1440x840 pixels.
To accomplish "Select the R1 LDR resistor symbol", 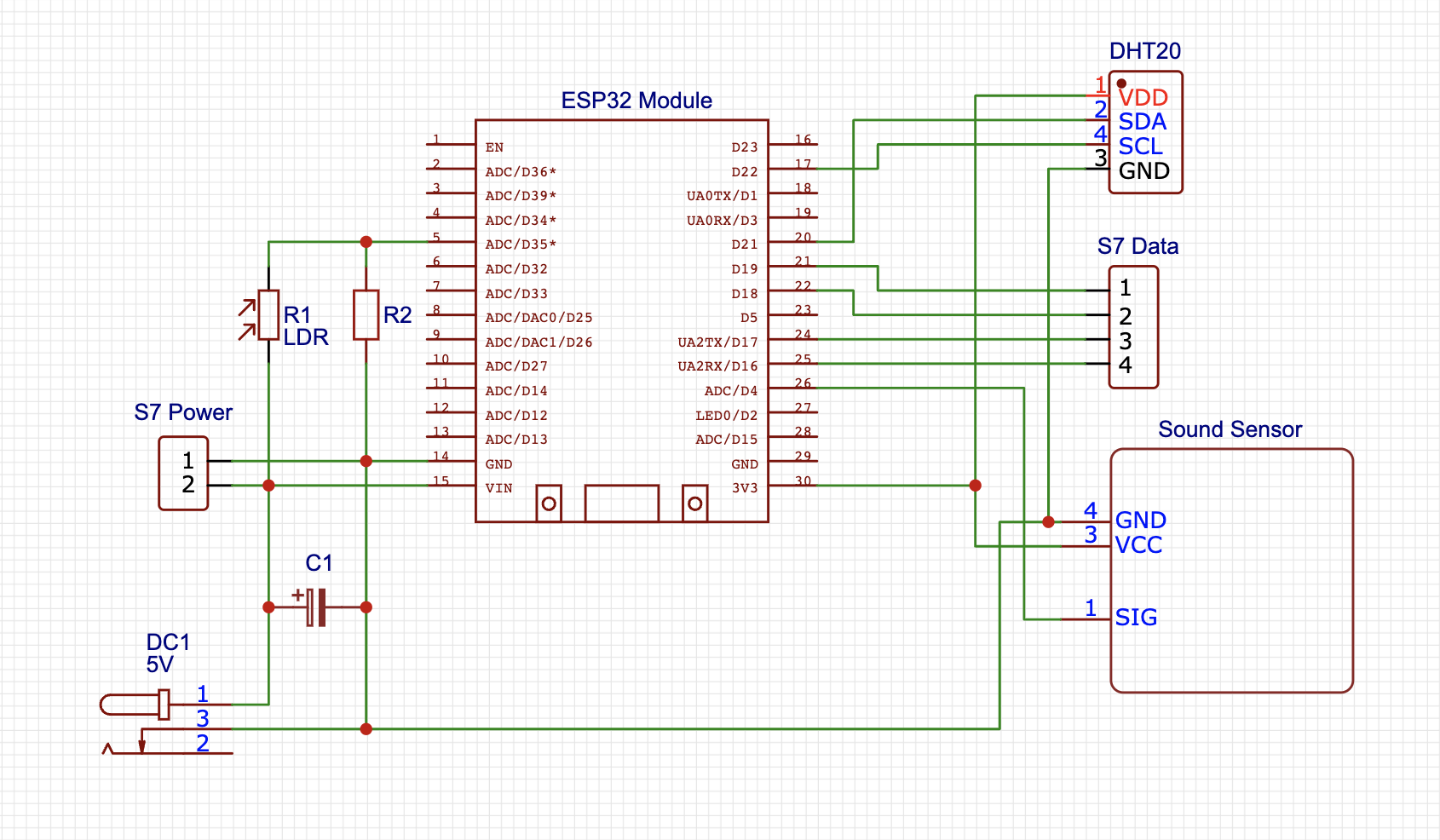I will coord(268,314).
